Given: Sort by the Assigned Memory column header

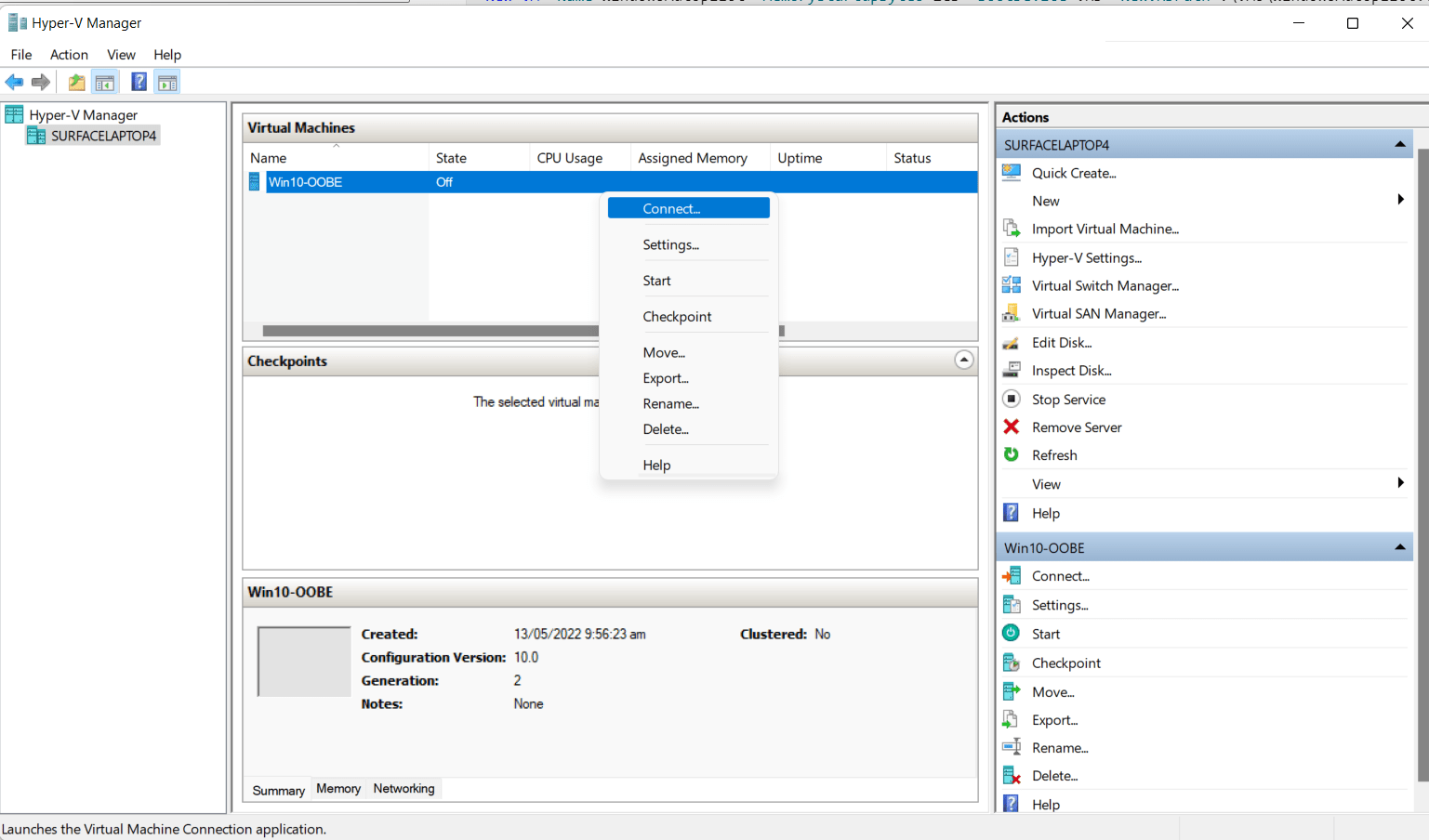Looking at the screenshot, I should pyautogui.click(x=701, y=158).
